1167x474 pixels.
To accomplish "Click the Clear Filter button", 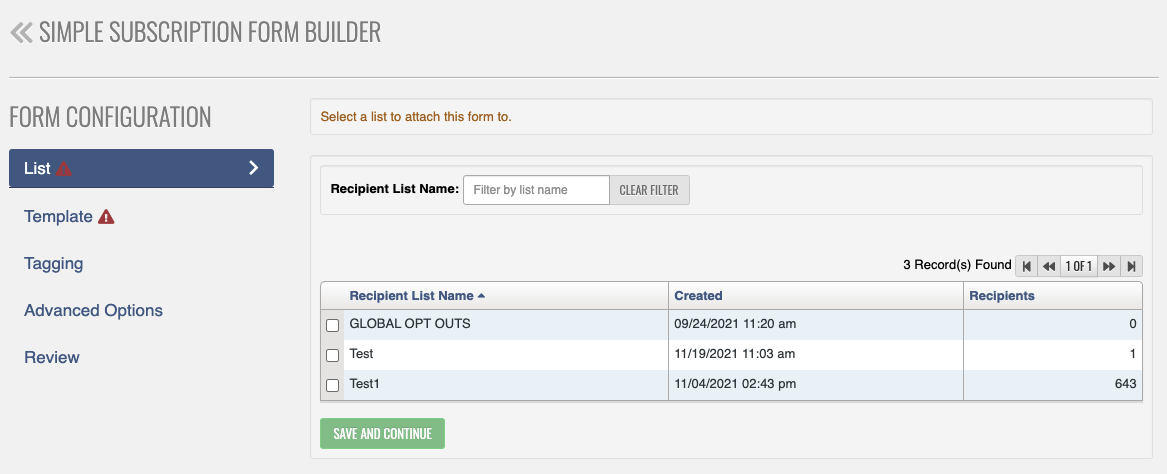I will 649,190.
